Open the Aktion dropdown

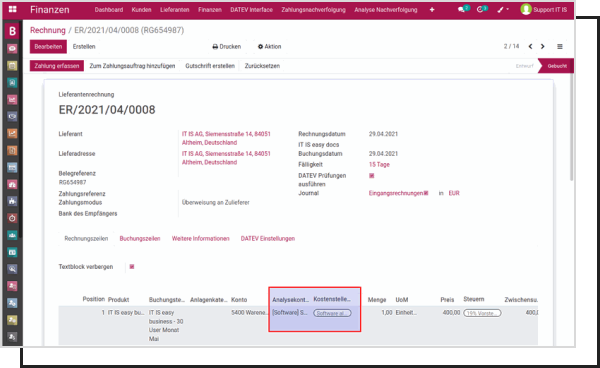coord(269,47)
